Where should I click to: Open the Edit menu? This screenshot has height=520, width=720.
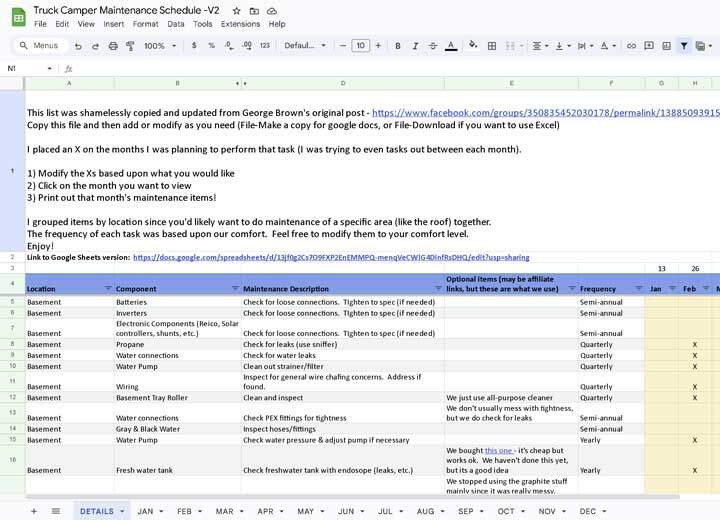click(62, 24)
